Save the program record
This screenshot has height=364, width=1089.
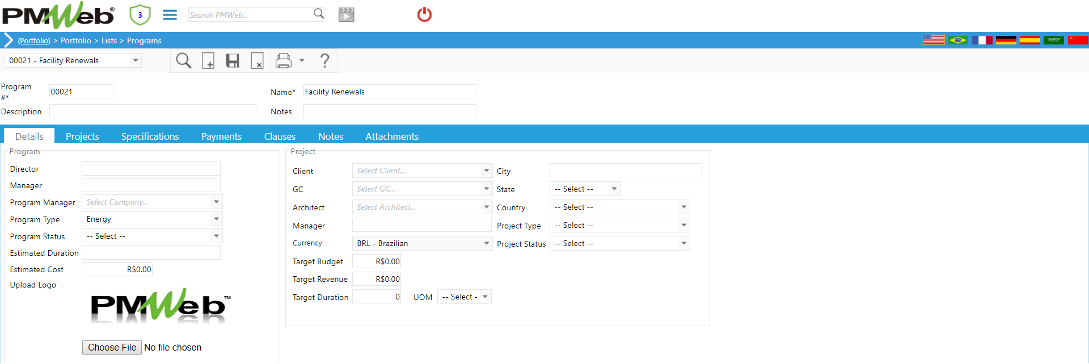pos(233,61)
